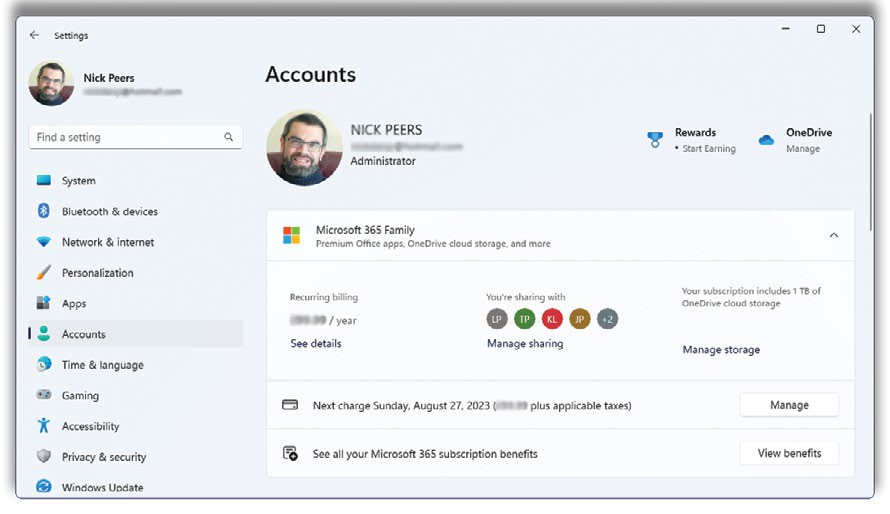Open Bluetooth & devices settings
This screenshot has width=890, height=514.
[x=136, y=211]
